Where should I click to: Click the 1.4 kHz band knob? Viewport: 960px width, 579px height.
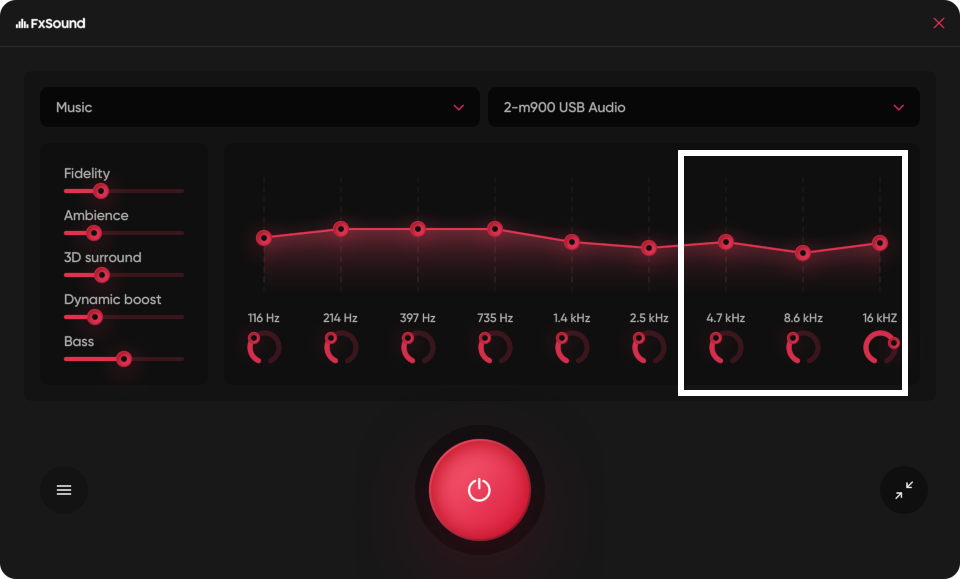[571, 349]
